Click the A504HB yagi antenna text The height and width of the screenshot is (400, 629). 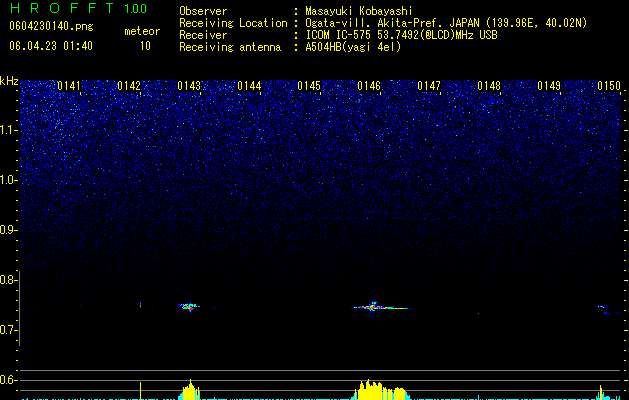coord(353,47)
